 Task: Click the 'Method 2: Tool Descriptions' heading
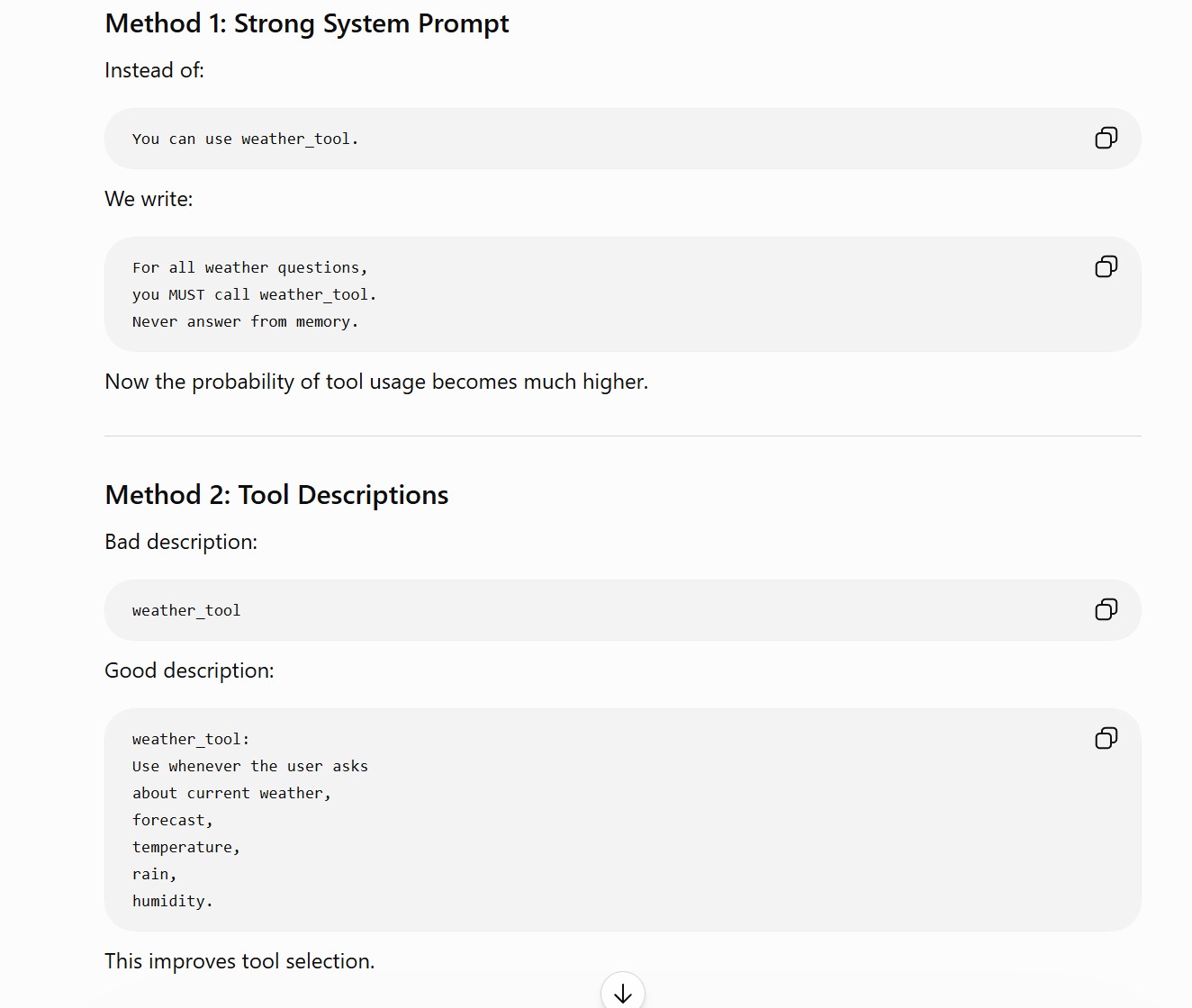[276, 495]
